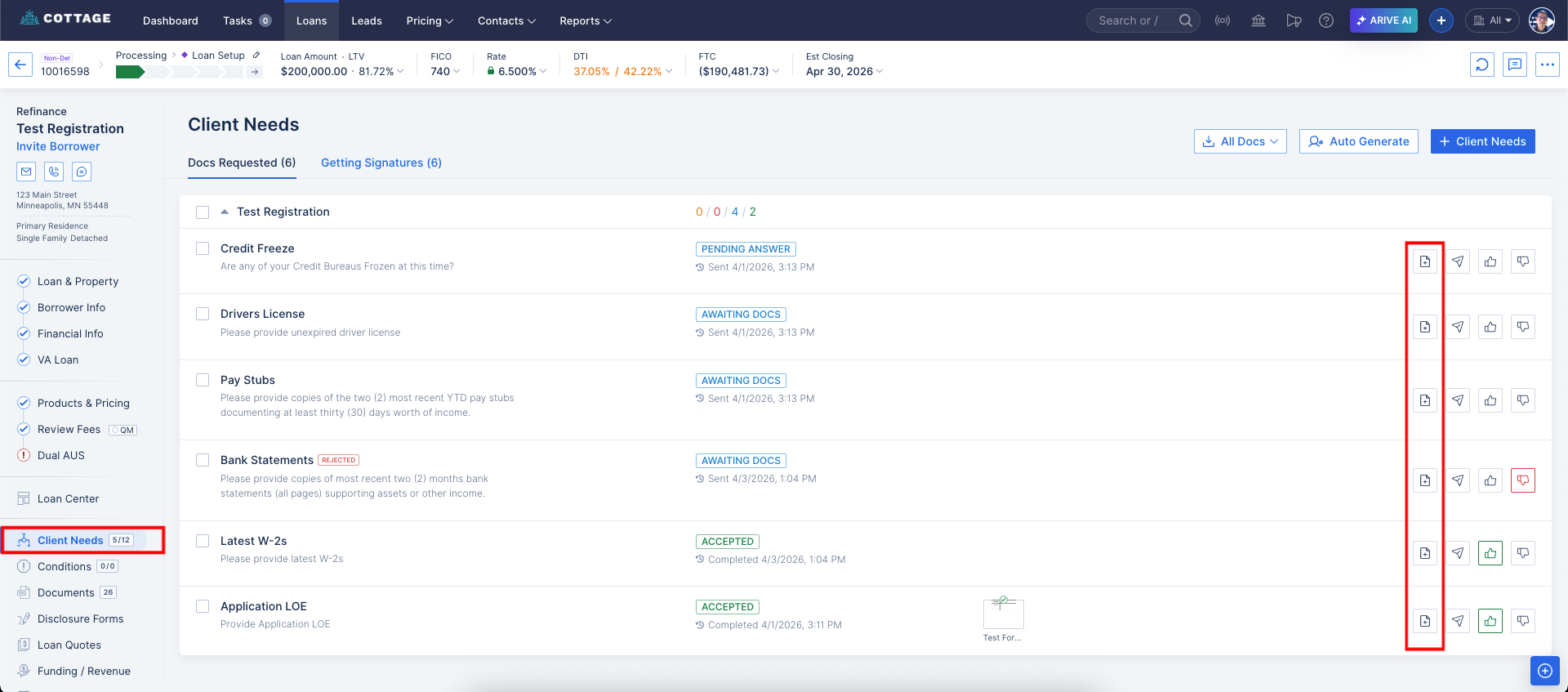This screenshot has width=1568, height=692.
Task: Open the All Docs dropdown
Action: pos(1241,141)
